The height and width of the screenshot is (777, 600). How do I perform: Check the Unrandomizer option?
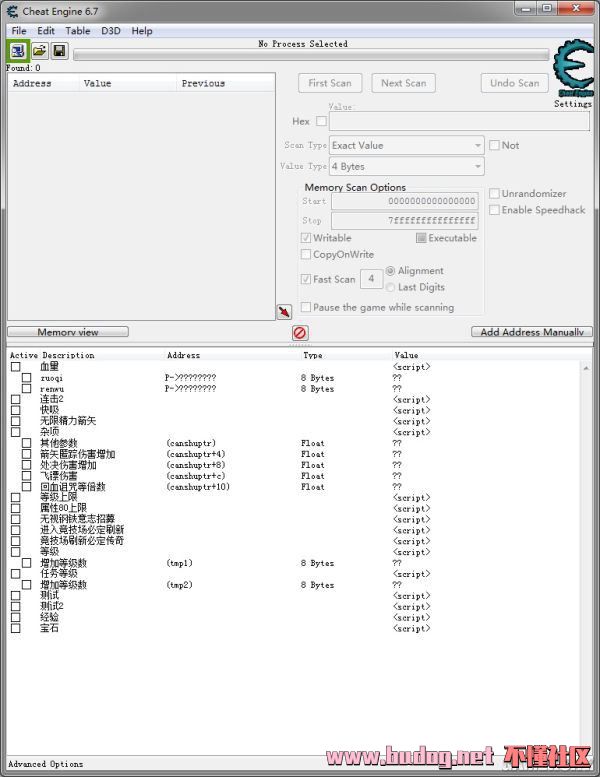click(494, 193)
